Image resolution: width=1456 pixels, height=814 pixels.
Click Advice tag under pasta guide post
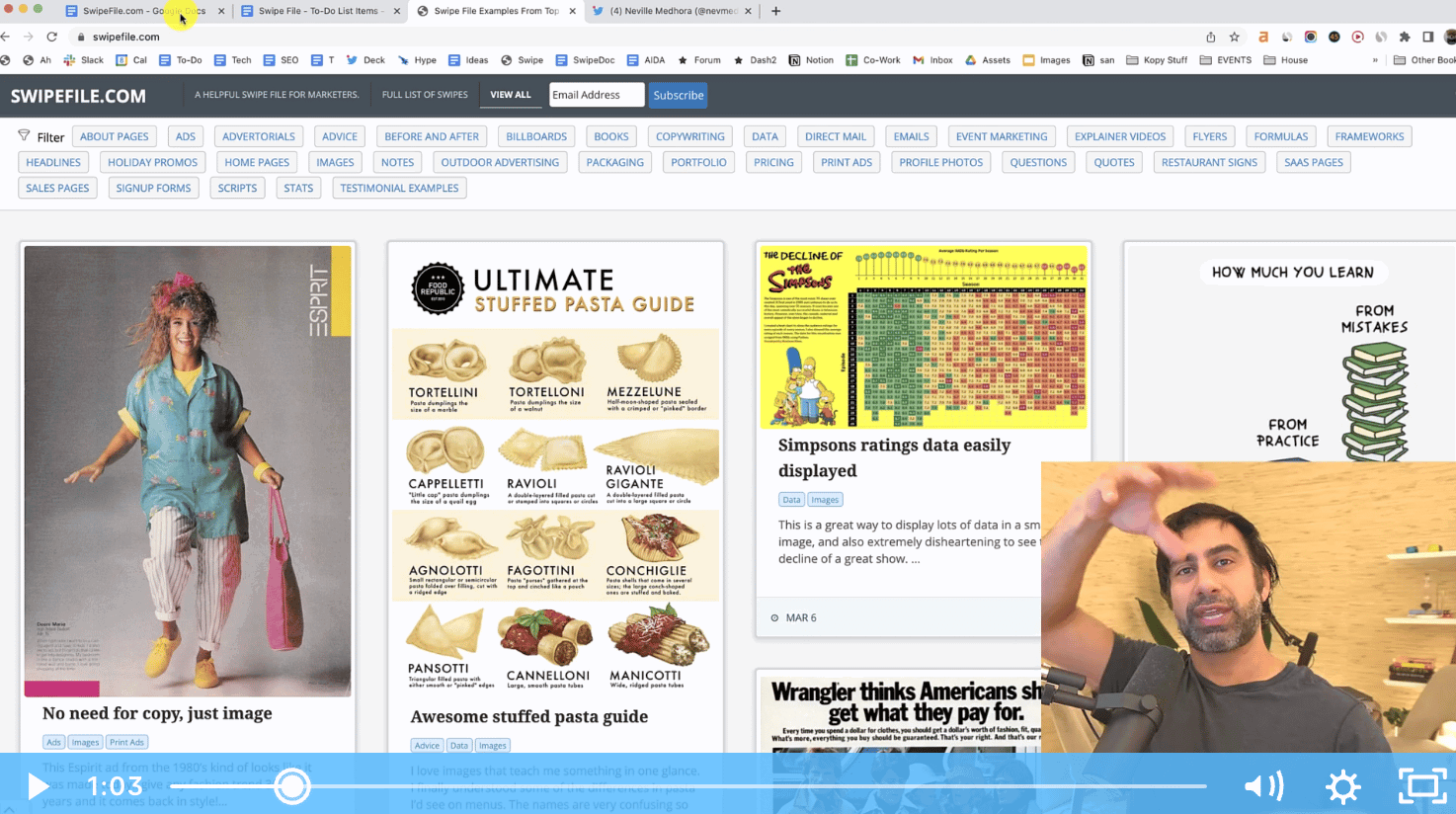pyautogui.click(x=427, y=746)
